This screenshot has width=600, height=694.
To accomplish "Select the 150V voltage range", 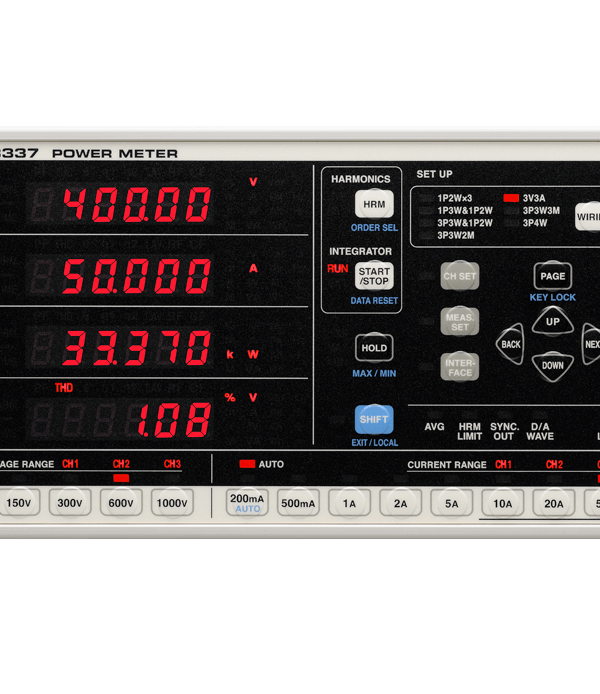I will coord(19,503).
